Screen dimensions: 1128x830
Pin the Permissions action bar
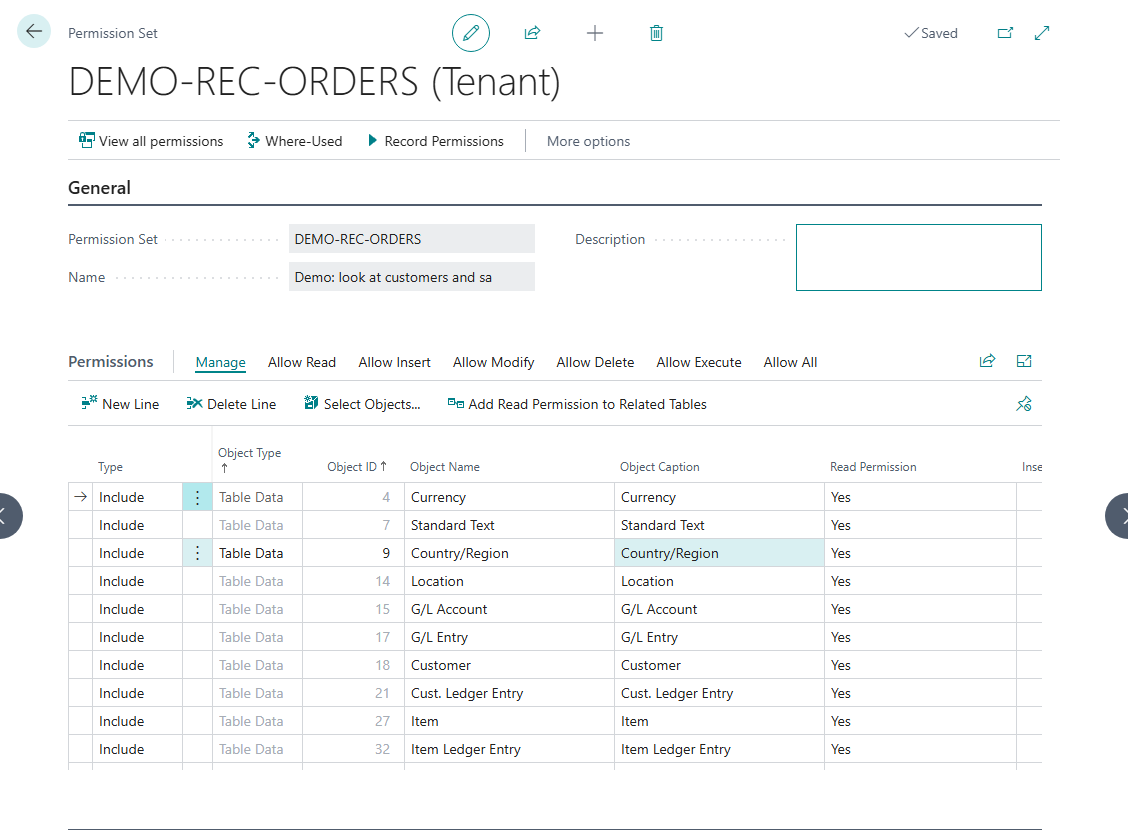[1024, 403]
